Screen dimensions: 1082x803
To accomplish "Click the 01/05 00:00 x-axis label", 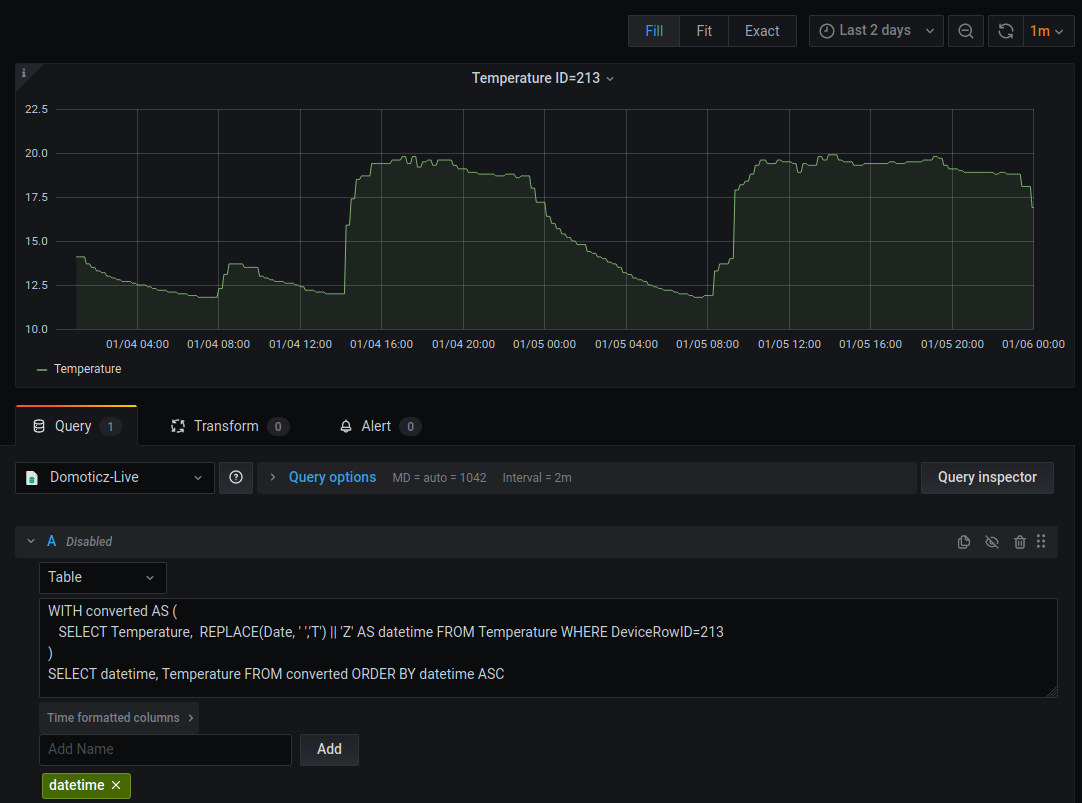I will (544, 344).
